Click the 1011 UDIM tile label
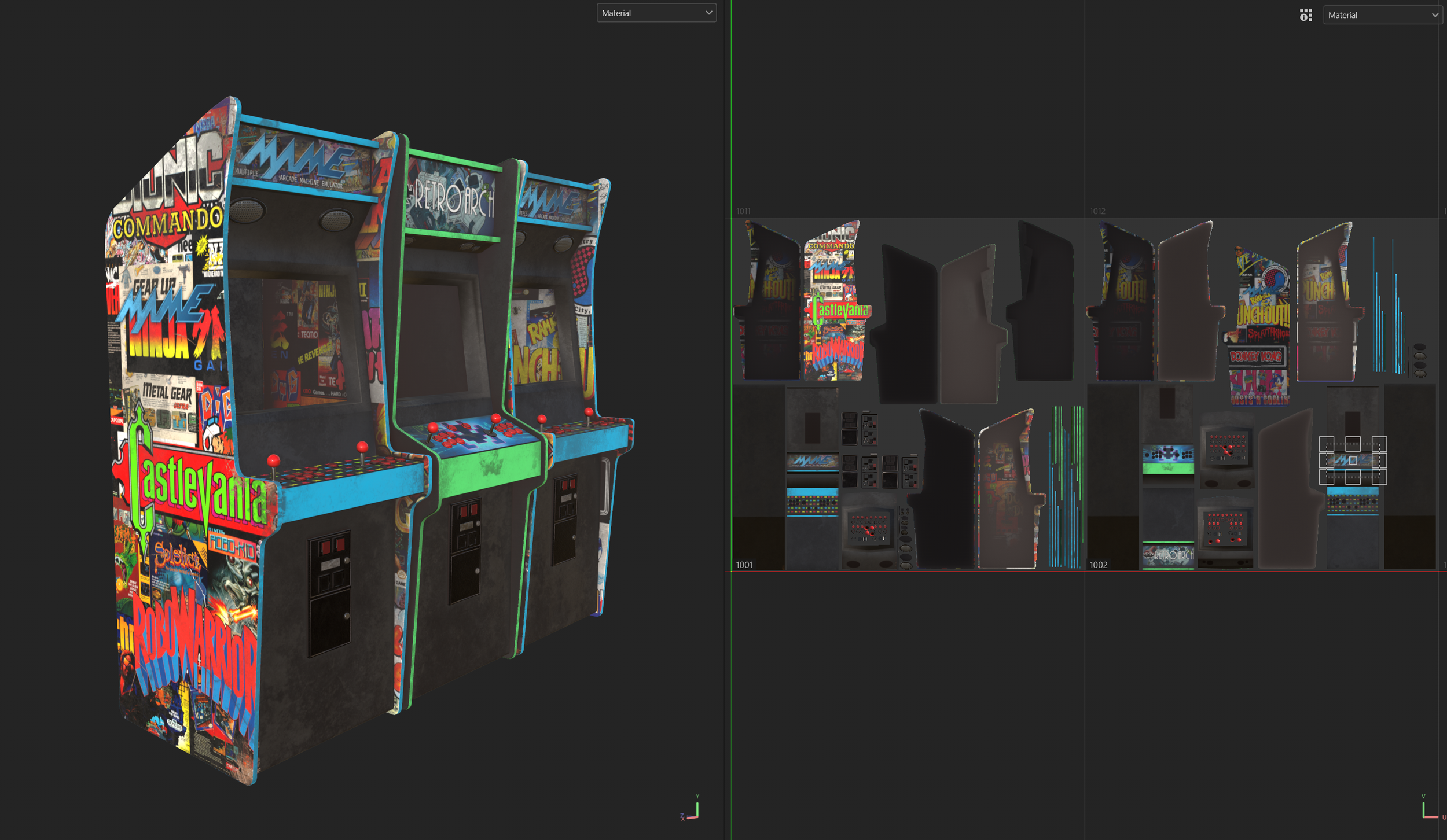 click(743, 211)
